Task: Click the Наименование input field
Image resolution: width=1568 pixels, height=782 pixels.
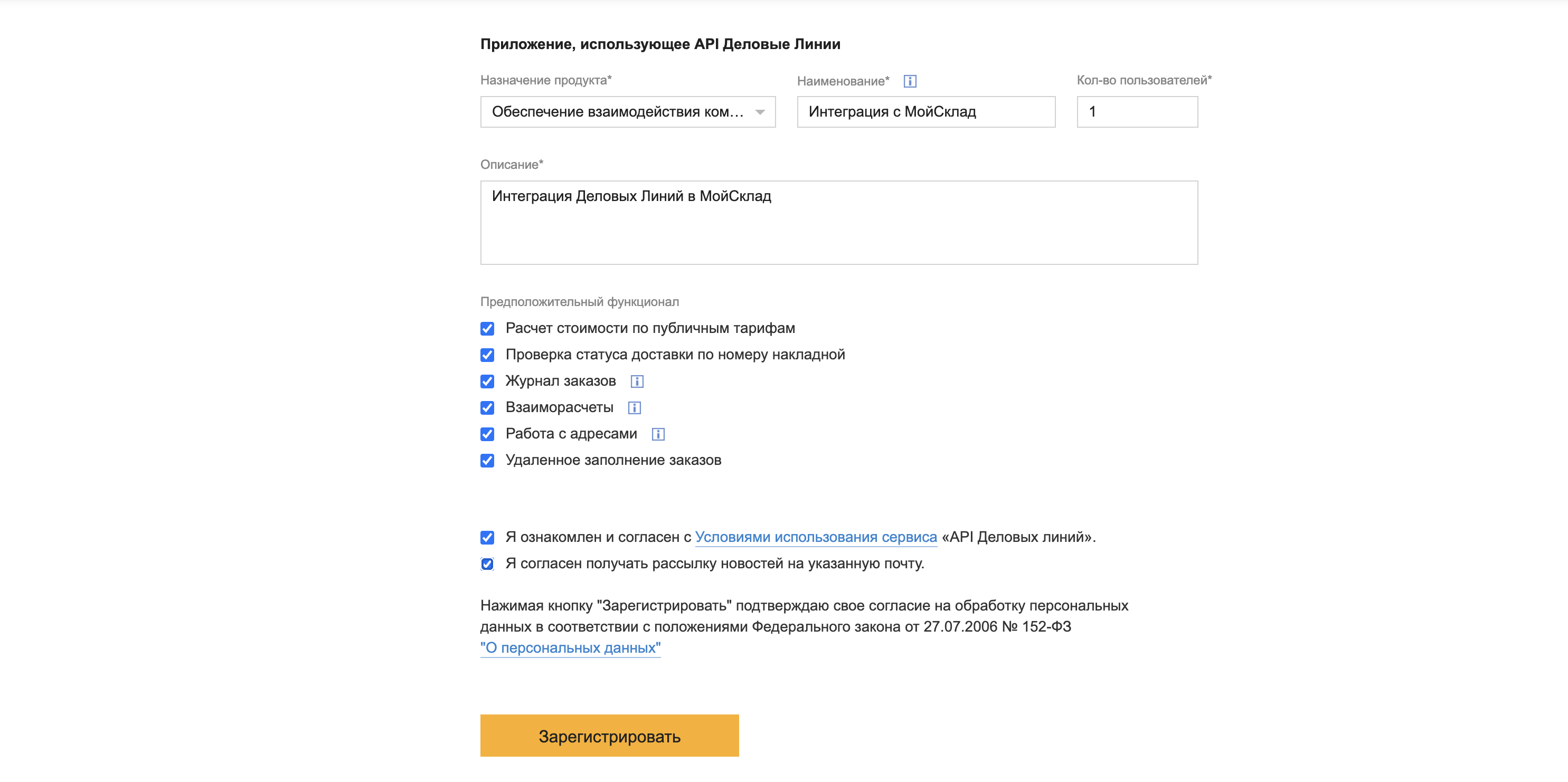Action: (x=925, y=112)
